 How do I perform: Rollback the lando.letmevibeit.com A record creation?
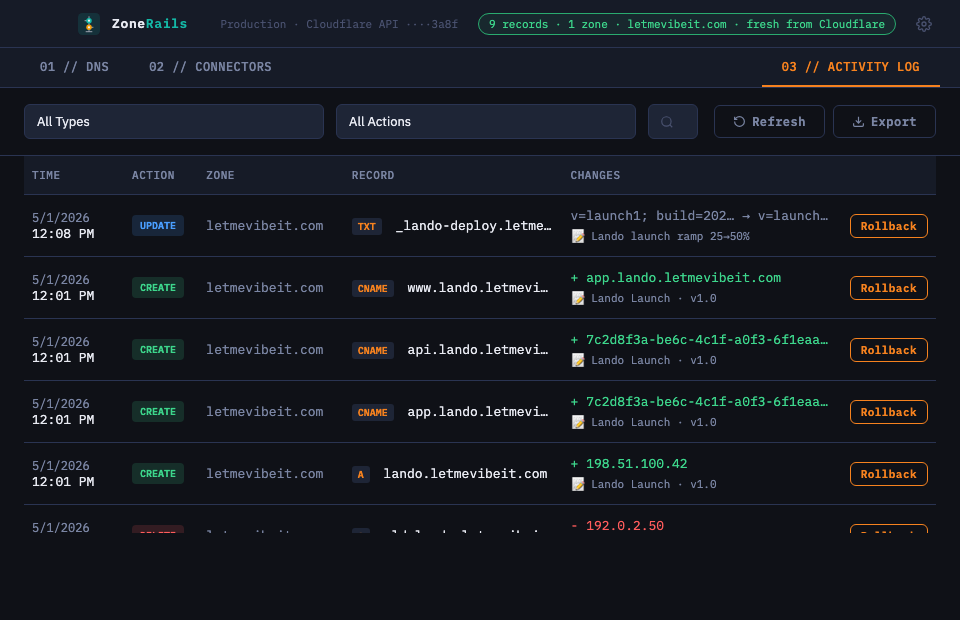[888, 474]
